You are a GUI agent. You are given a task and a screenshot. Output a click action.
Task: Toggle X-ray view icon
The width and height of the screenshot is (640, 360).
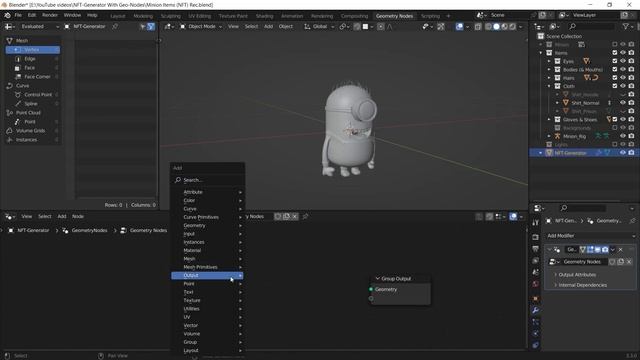click(x=478, y=27)
